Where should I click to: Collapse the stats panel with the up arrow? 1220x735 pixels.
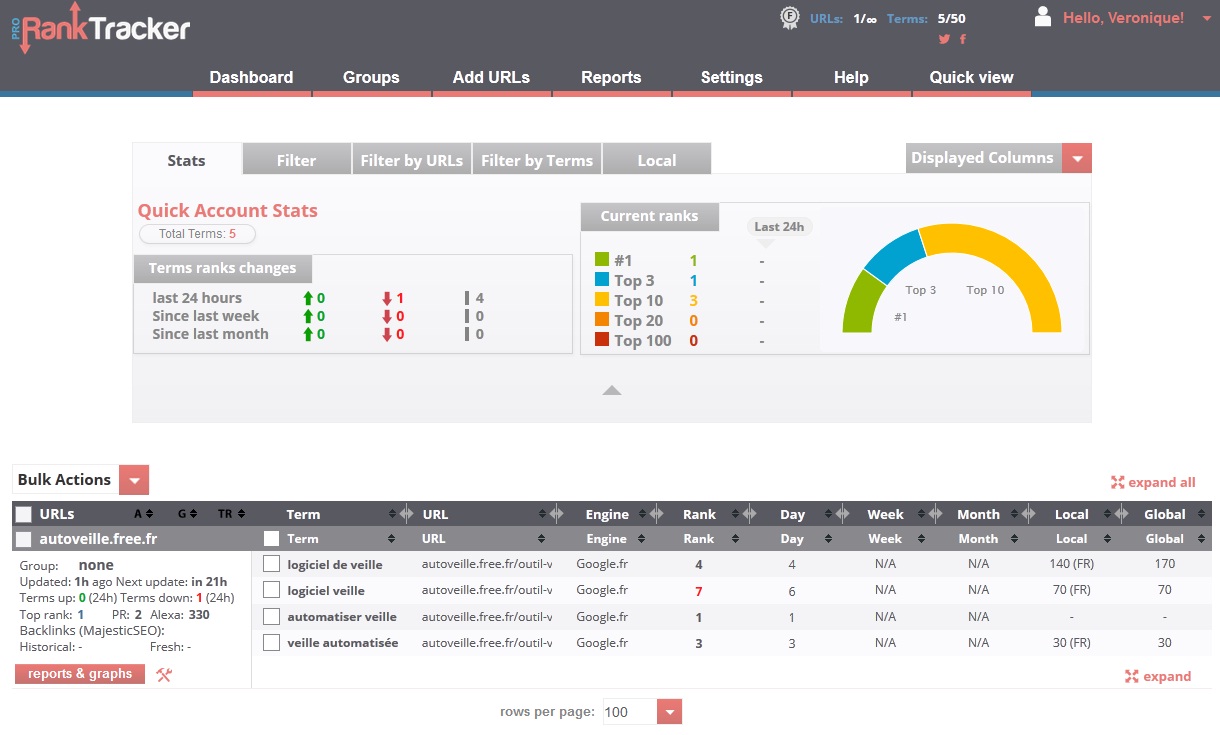(x=612, y=390)
